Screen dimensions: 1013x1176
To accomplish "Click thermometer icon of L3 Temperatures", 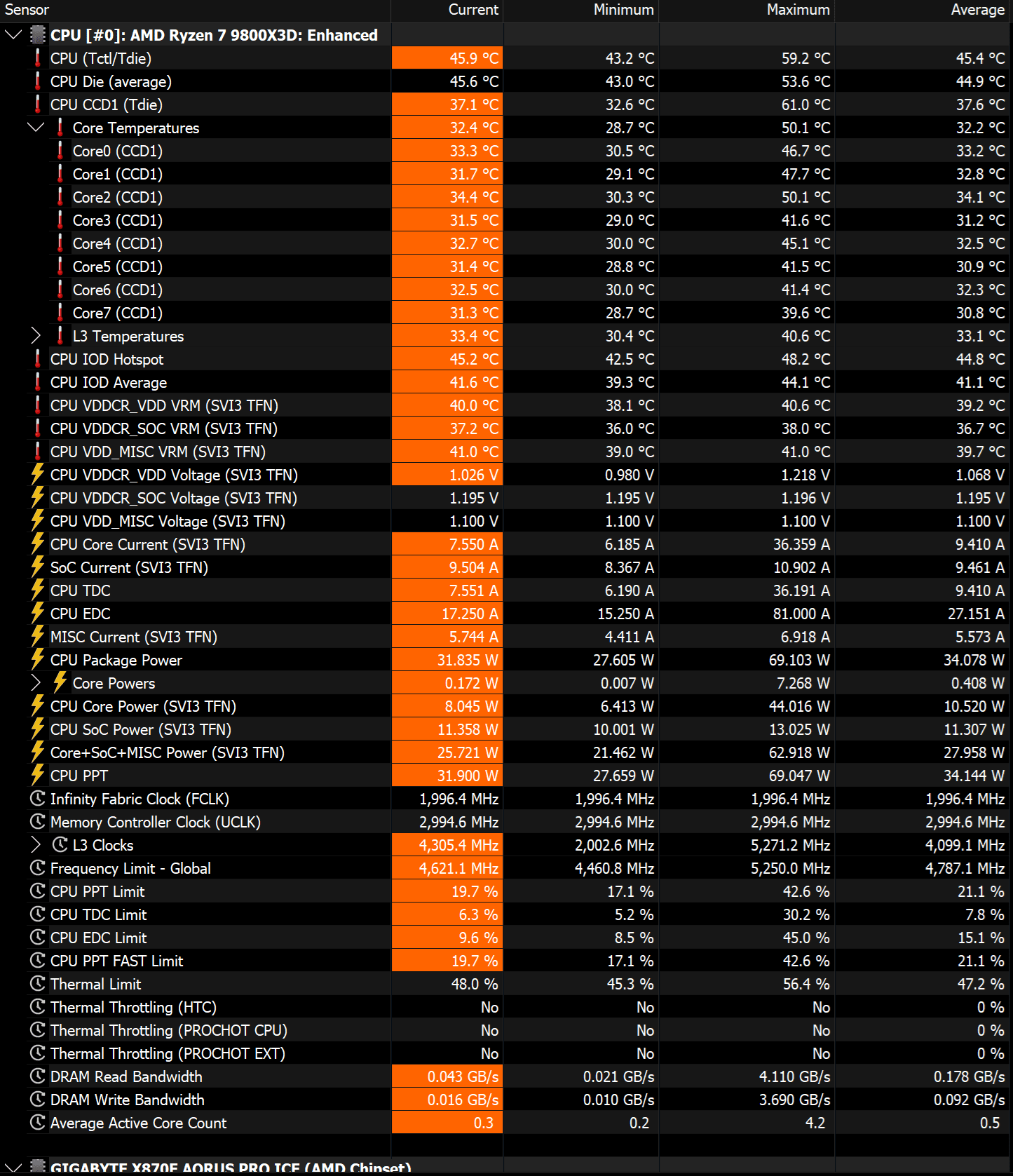I will pos(60,336).
